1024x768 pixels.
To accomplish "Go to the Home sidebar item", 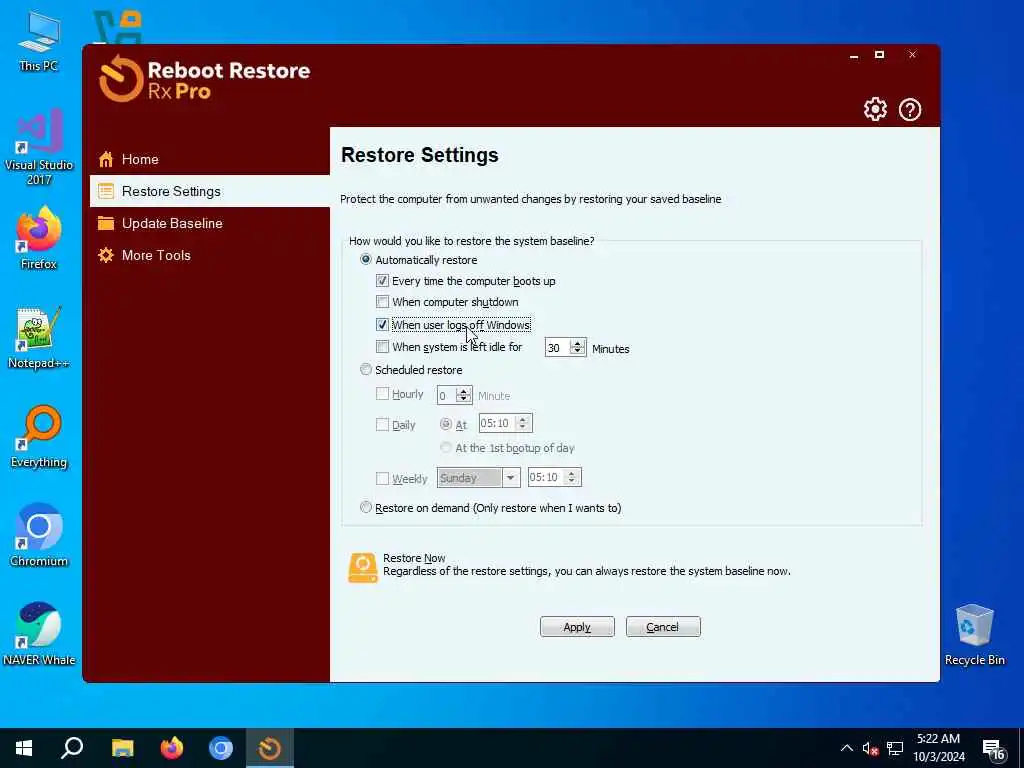I will (x=209, y=159).
